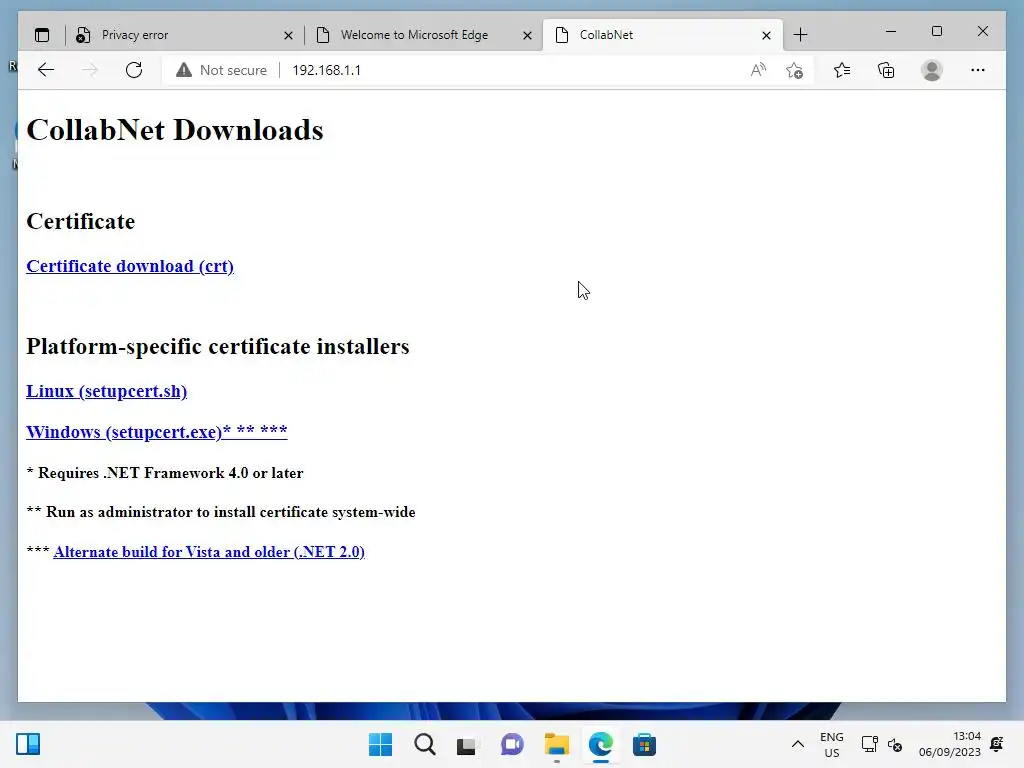
Task: Open File Explorer from the taskbar
Action: click(x=556, y=744)
